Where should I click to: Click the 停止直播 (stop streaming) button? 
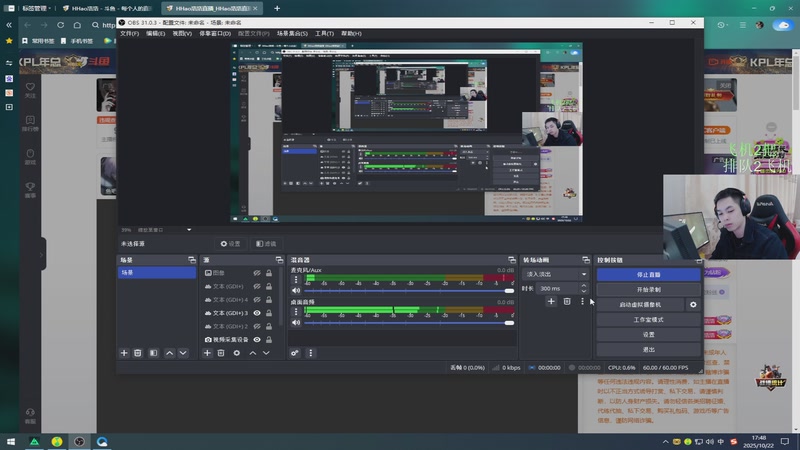(x=648, y=274)
